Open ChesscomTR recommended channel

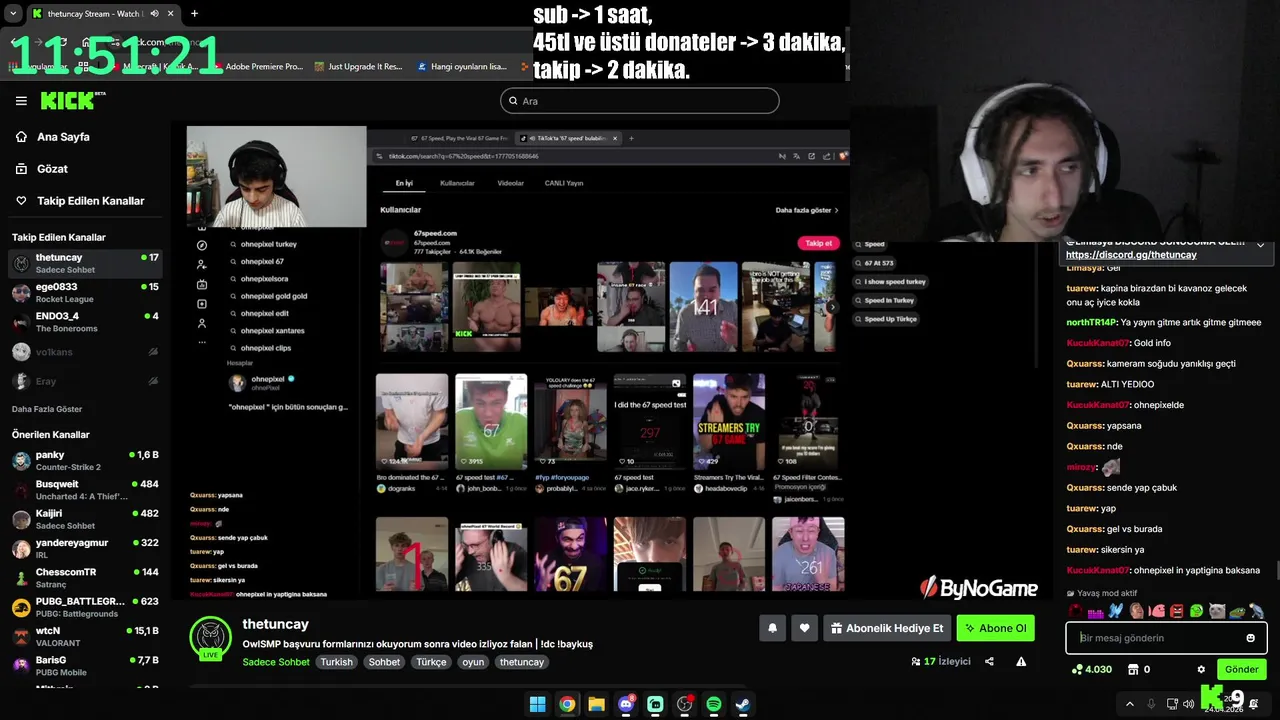85,577
